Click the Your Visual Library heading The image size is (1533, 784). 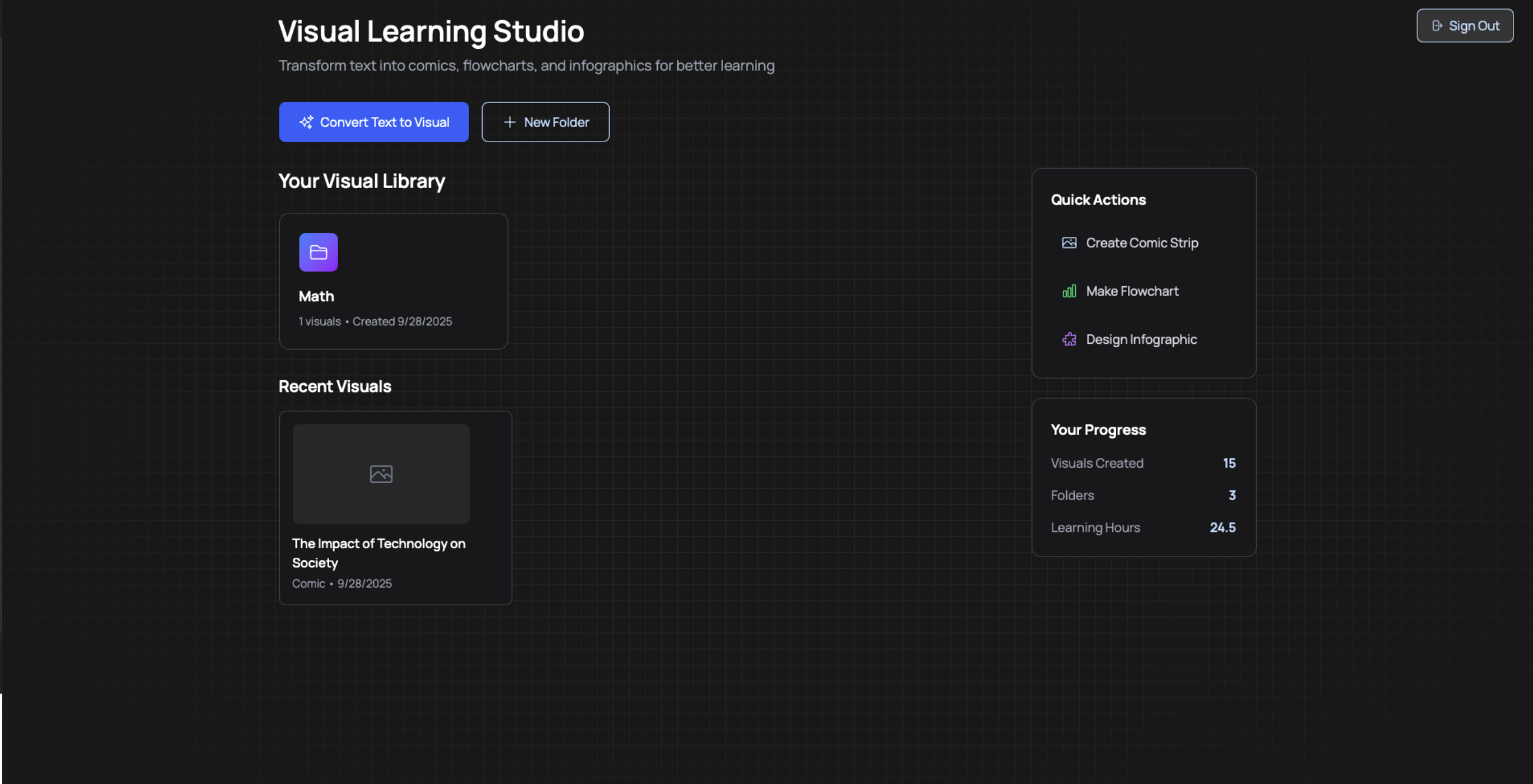point(362,181)
